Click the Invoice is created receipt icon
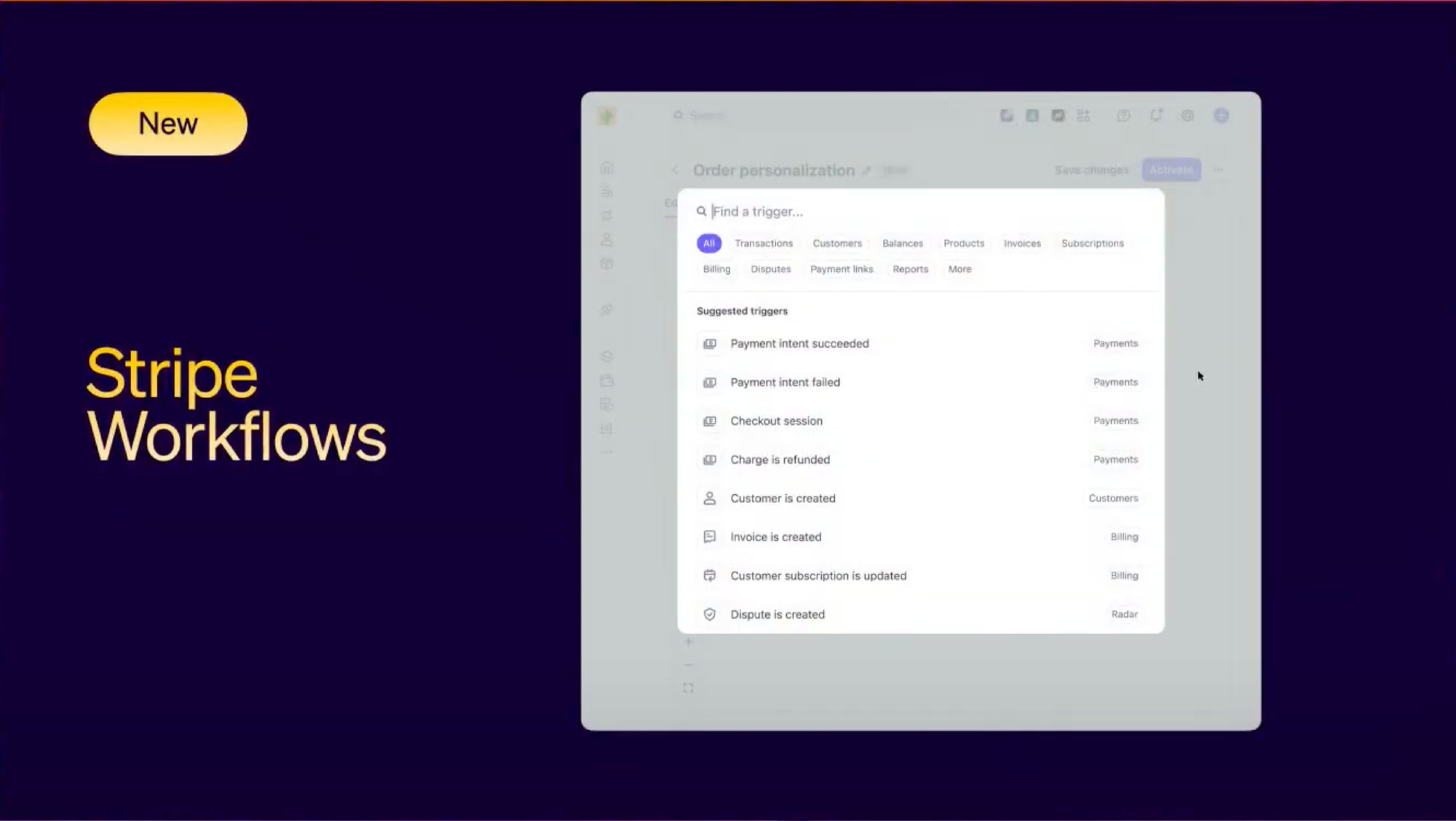1456x821 pixels. [710, 537]
